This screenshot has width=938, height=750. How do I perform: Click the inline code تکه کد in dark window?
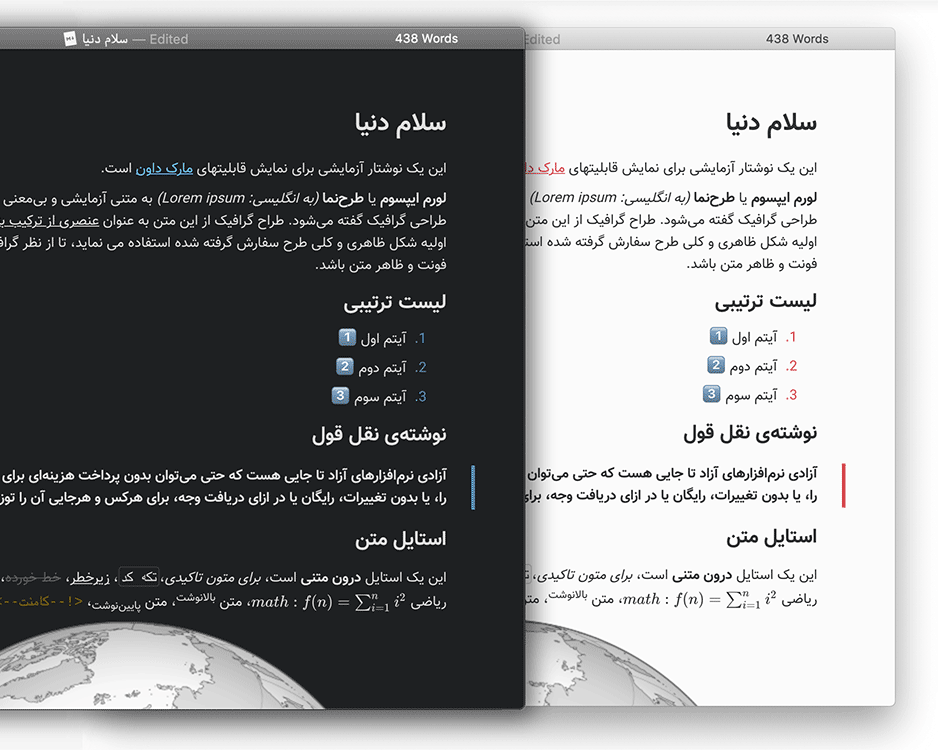point(139,577)
